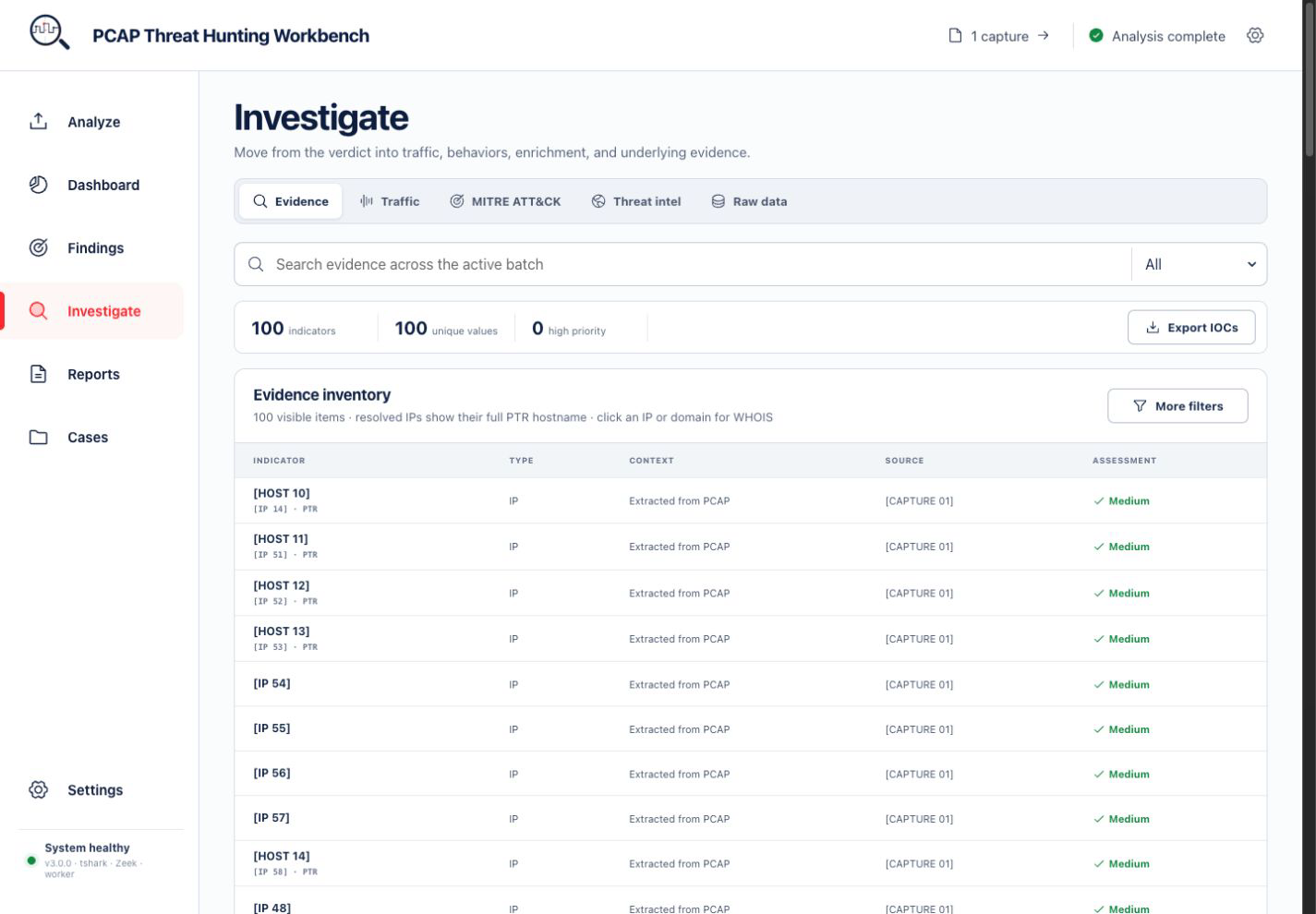The image size is (1316, 914).
Task: Click the Cases folder icon
Action: [38, 437]
